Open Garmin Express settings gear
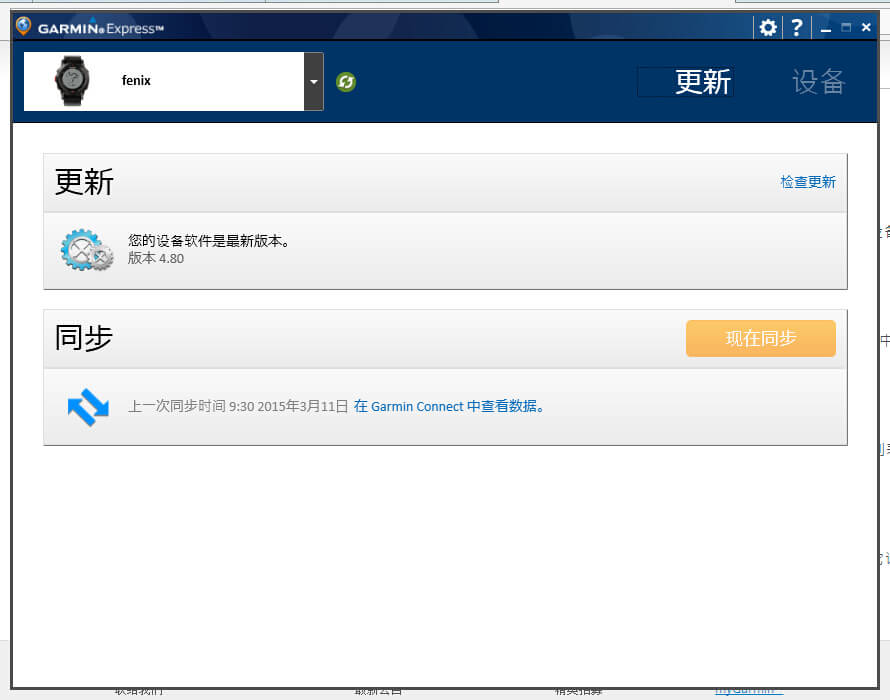The height and width of the screenshot is (700, 890). point(768,27)
